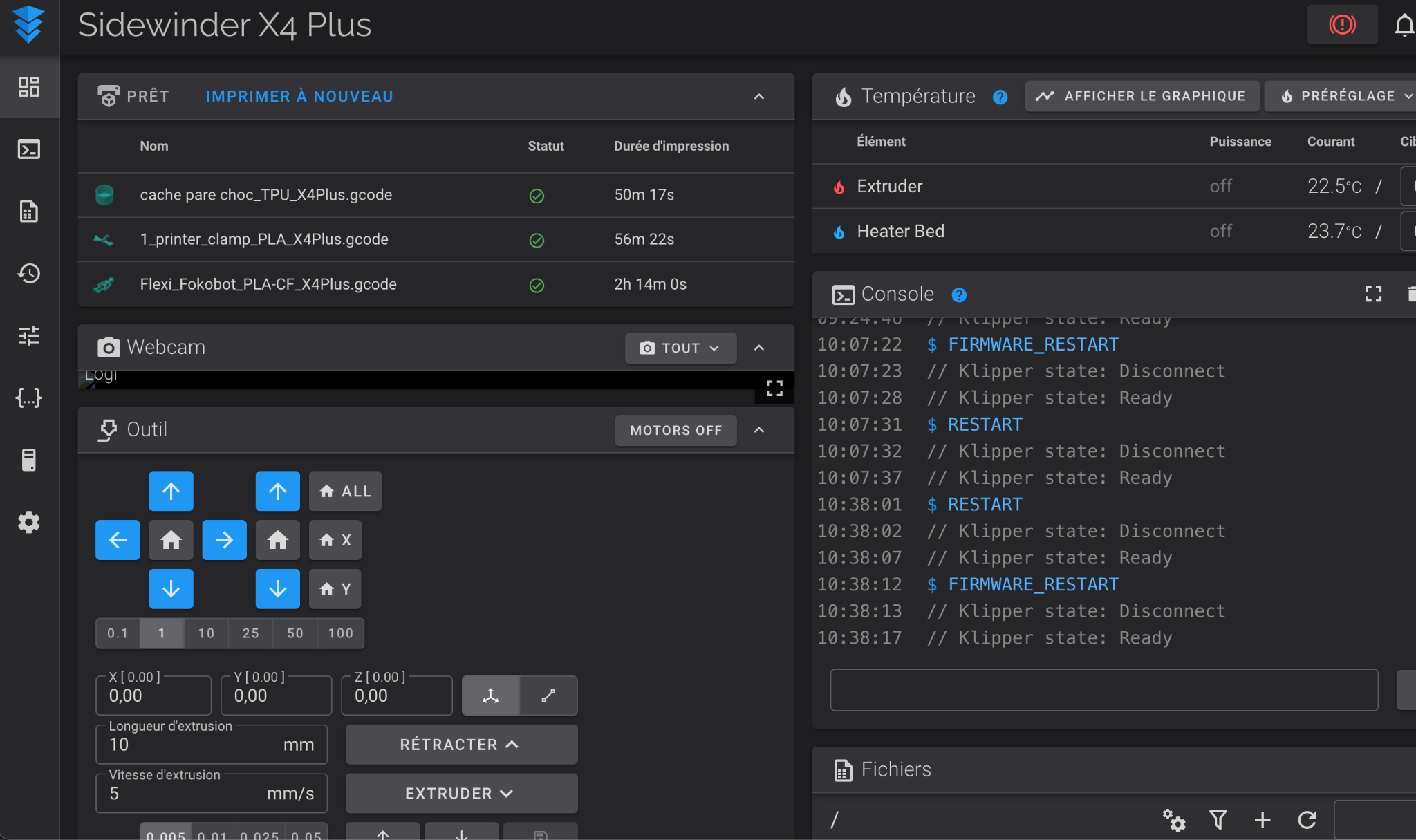1416x840 pixels.
Task: Click RESTART command at 10:07:31
Action: pyautogui.click(x=985, y=424)
